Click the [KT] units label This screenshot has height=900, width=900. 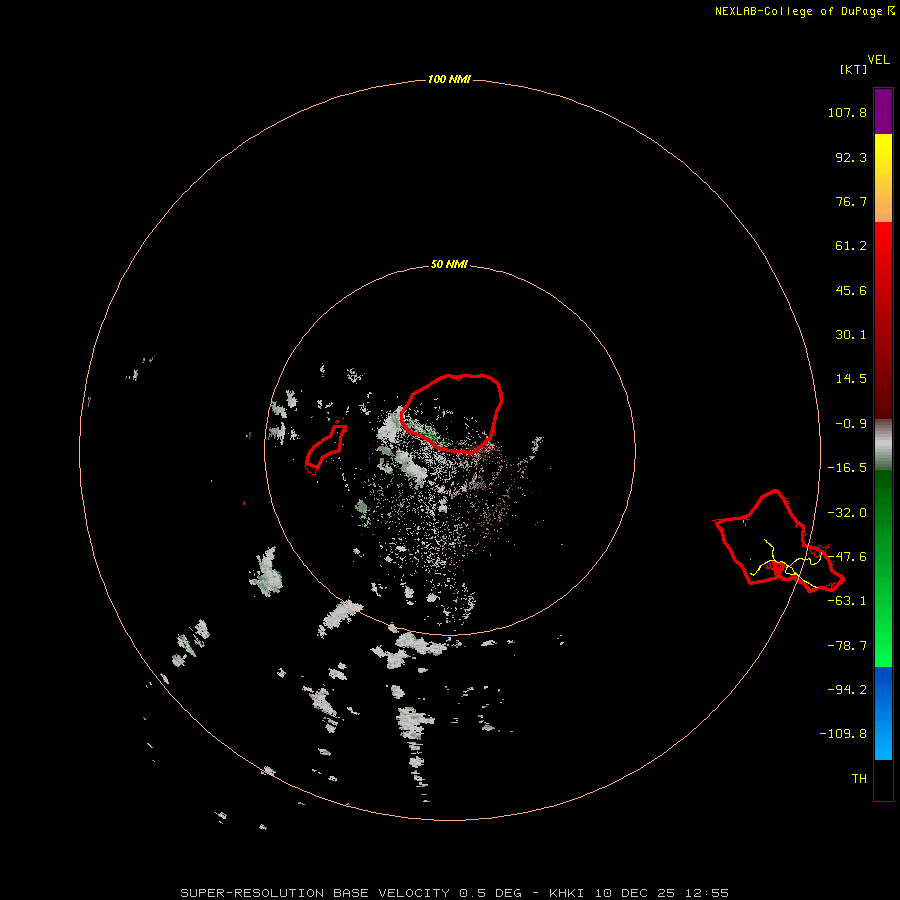853,69
